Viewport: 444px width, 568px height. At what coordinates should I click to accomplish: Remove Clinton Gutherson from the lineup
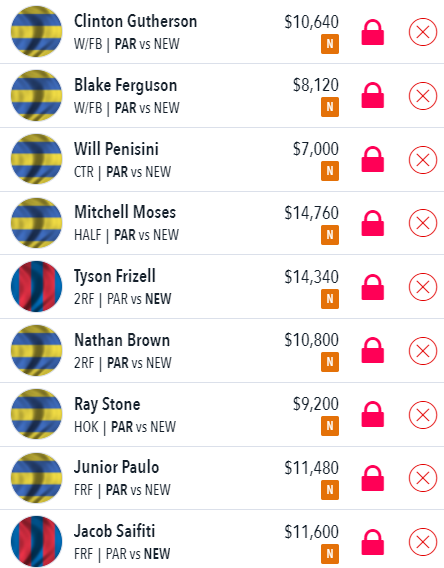423,32
